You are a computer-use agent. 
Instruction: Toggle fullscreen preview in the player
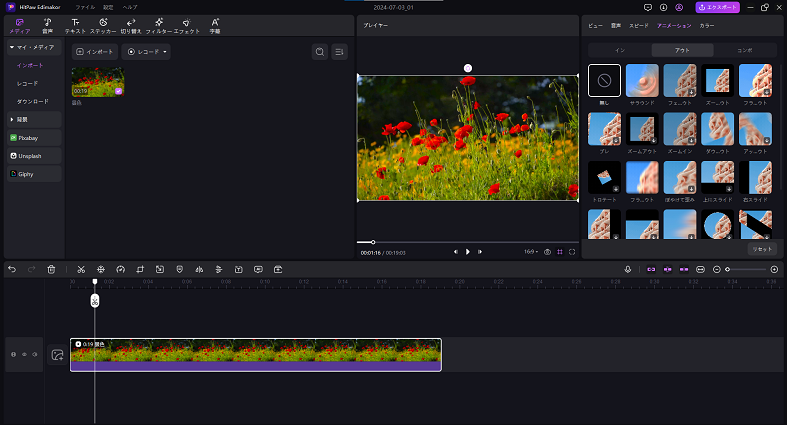coord(572,252)
